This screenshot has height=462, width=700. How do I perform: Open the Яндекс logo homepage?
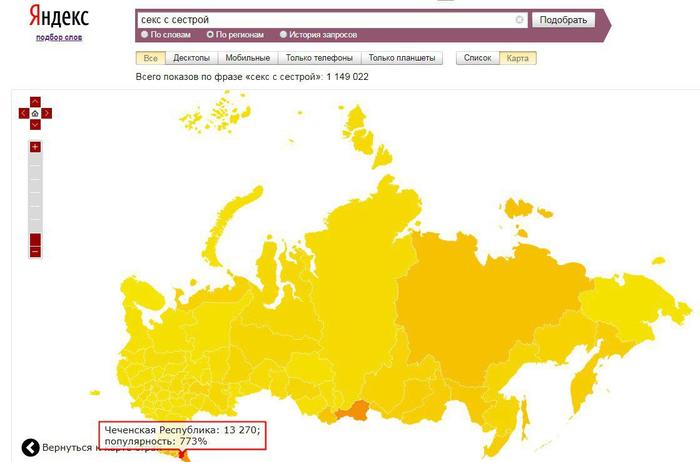[x=58, y=17]
